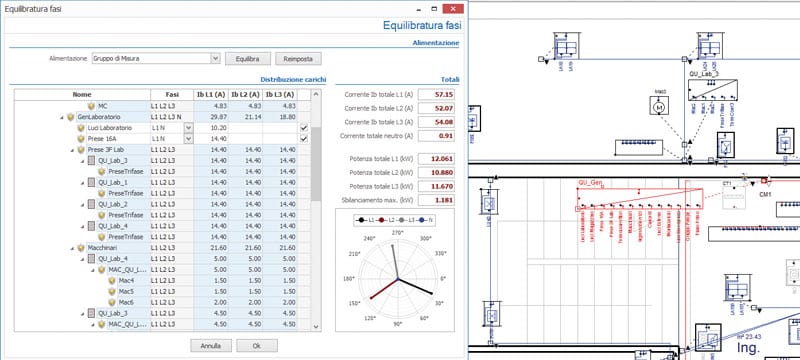Click the QU_Lab_1 panel board icon
This screenshot has height=360, width=800.
91,183
